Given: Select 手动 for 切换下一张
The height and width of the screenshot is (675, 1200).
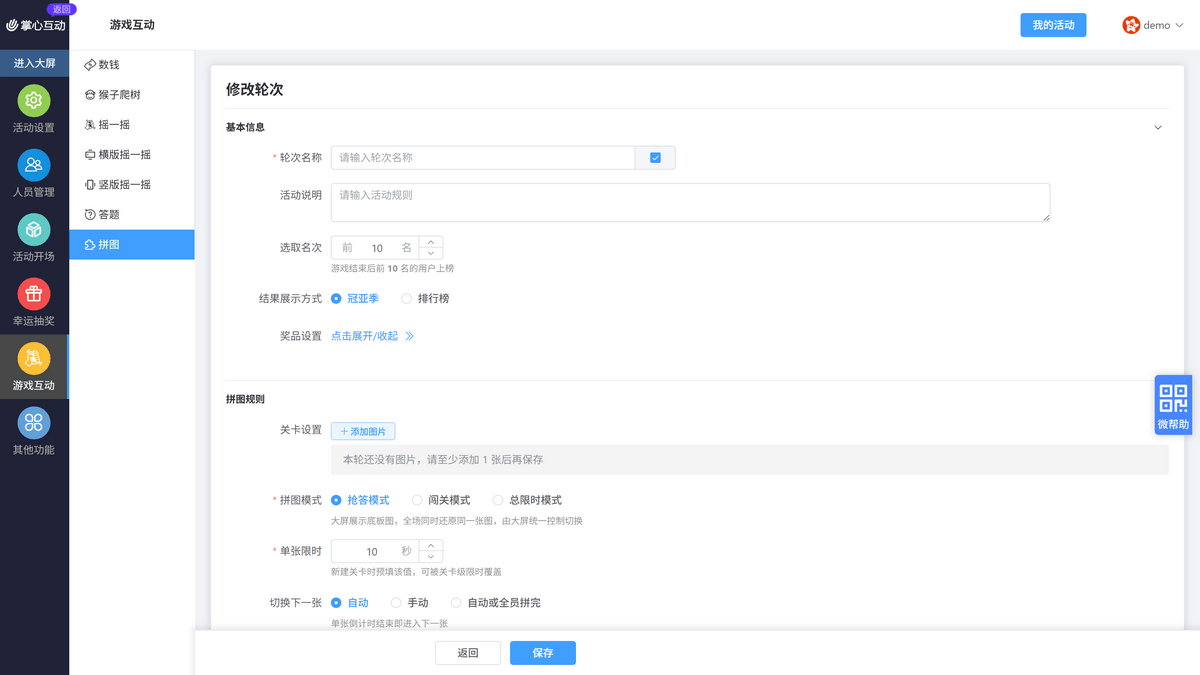Looking at the screenshot, I should (x=410, y=603).
